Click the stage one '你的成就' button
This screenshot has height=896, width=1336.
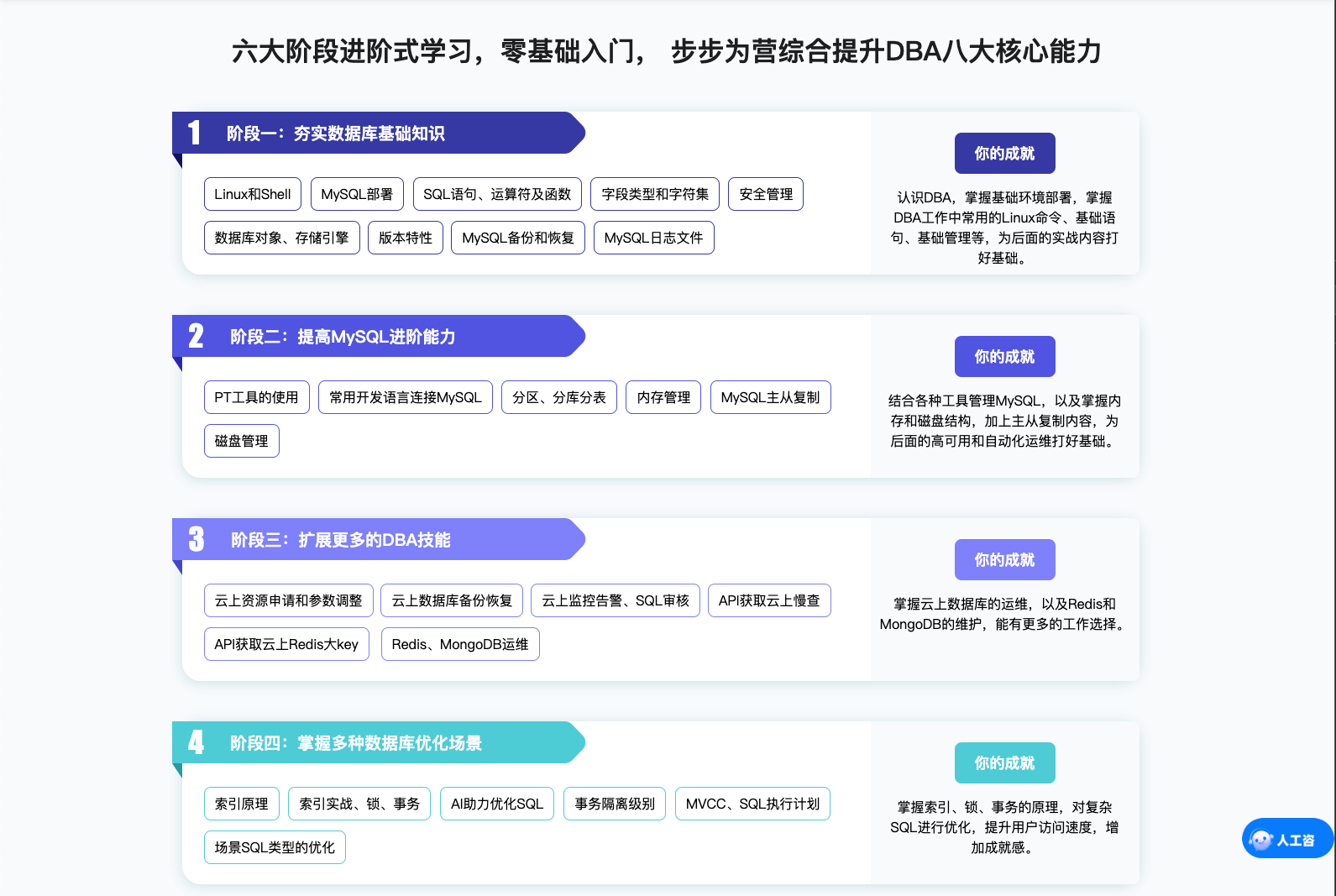pos(1004,154)
